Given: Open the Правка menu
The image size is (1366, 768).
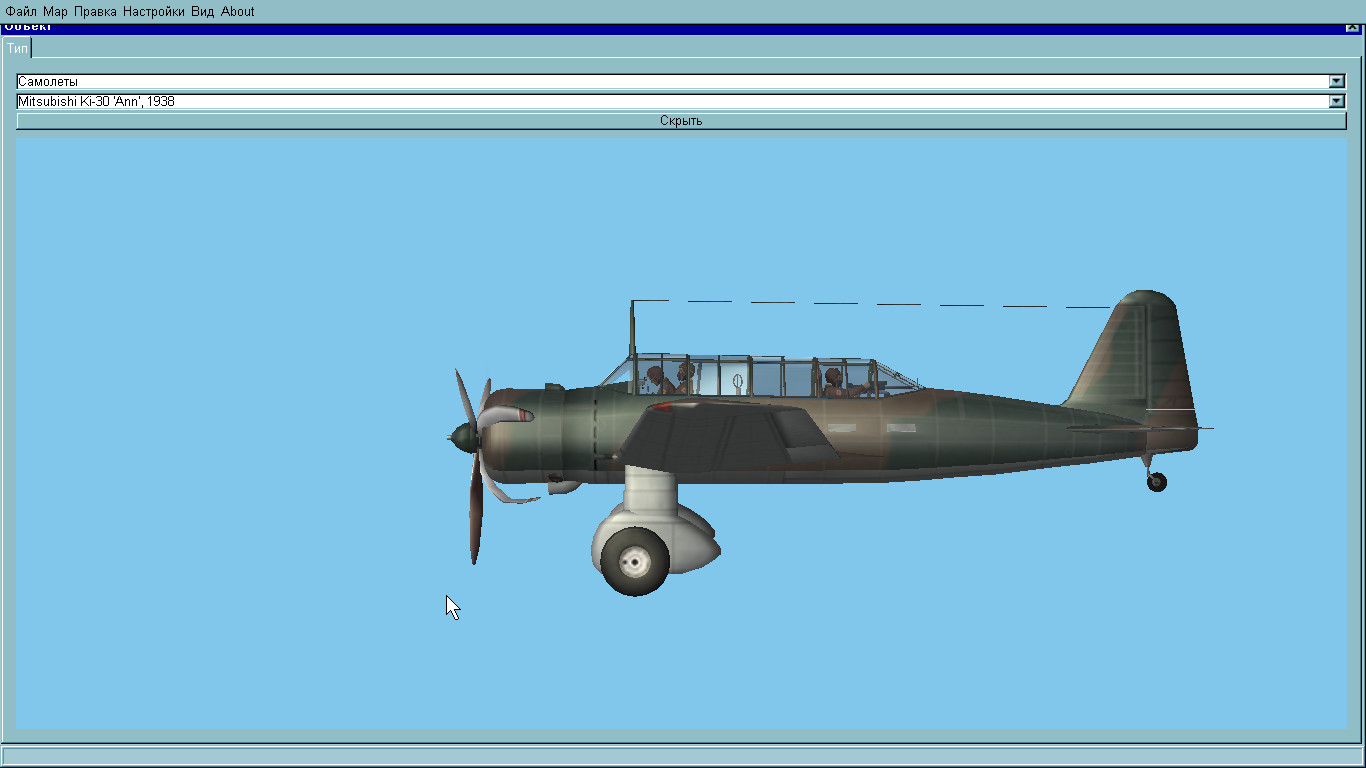Looking at the screenshot, I should [x=95, y=12].
